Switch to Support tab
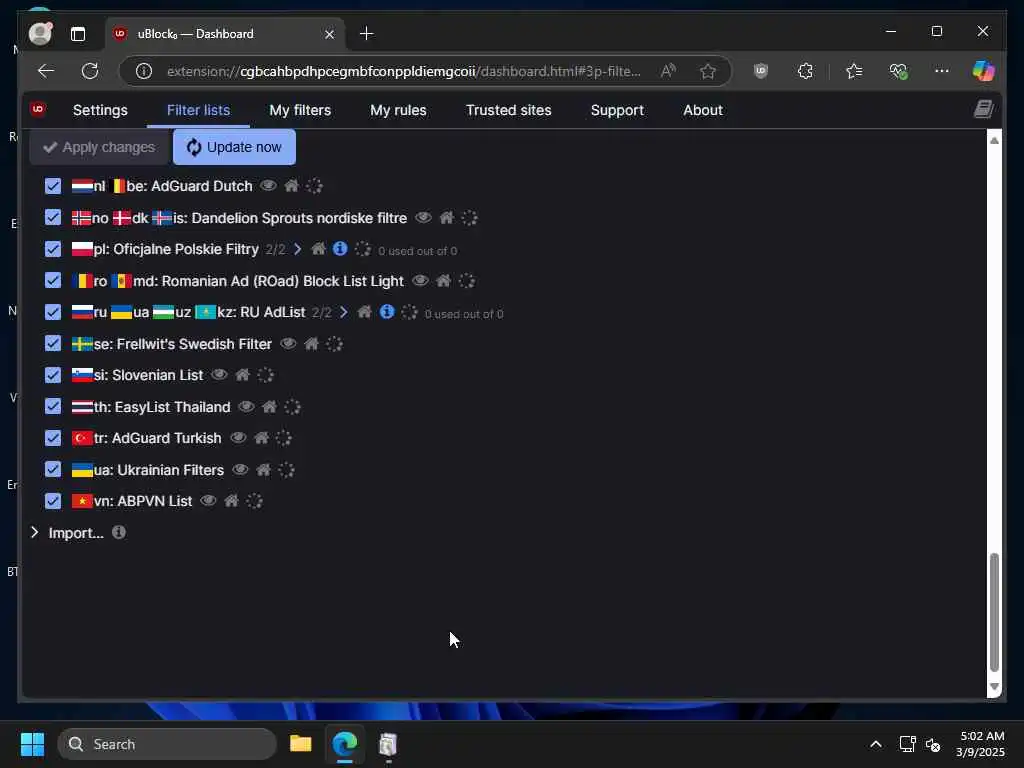1024x768 pixels. (617, 110)
